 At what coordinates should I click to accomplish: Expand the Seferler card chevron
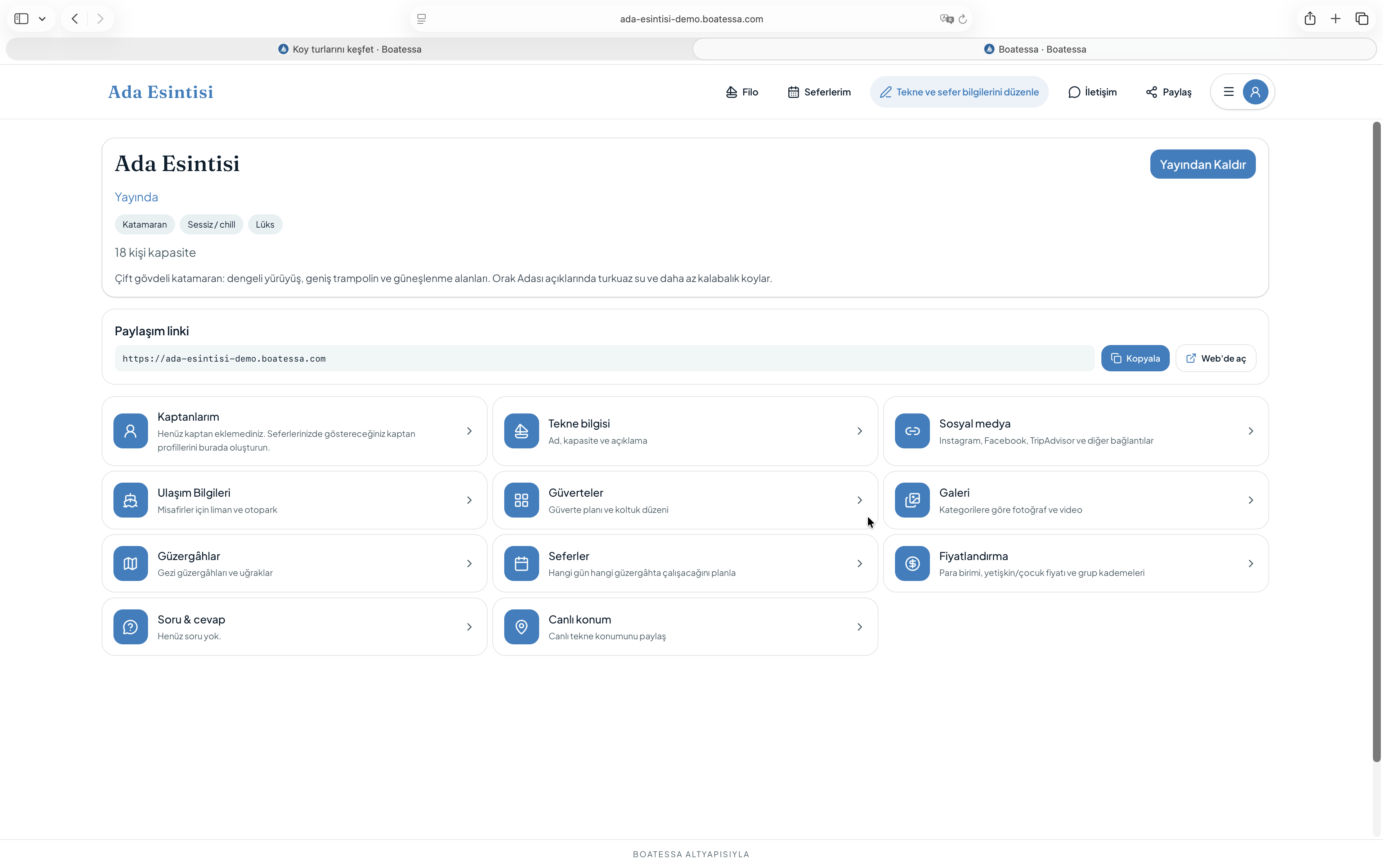coord(859,564)
